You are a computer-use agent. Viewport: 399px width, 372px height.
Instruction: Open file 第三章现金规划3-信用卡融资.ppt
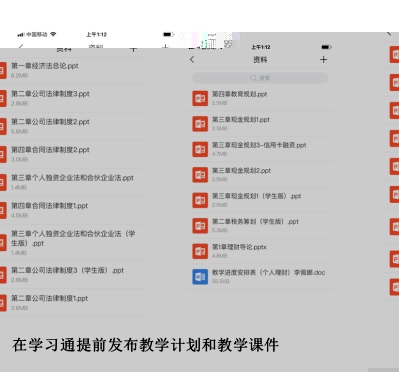(x=259, y=145)
